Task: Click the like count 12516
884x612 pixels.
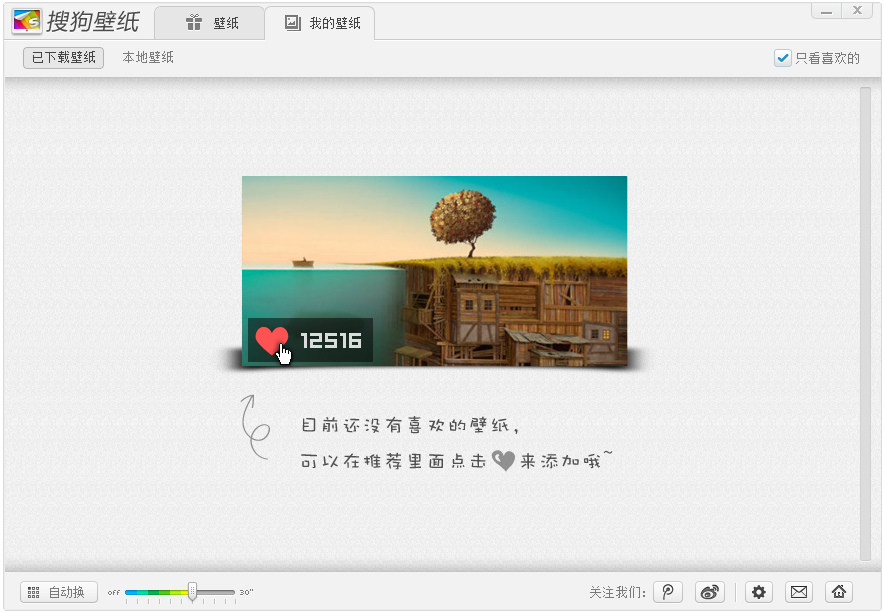Action: click(331, 340)
